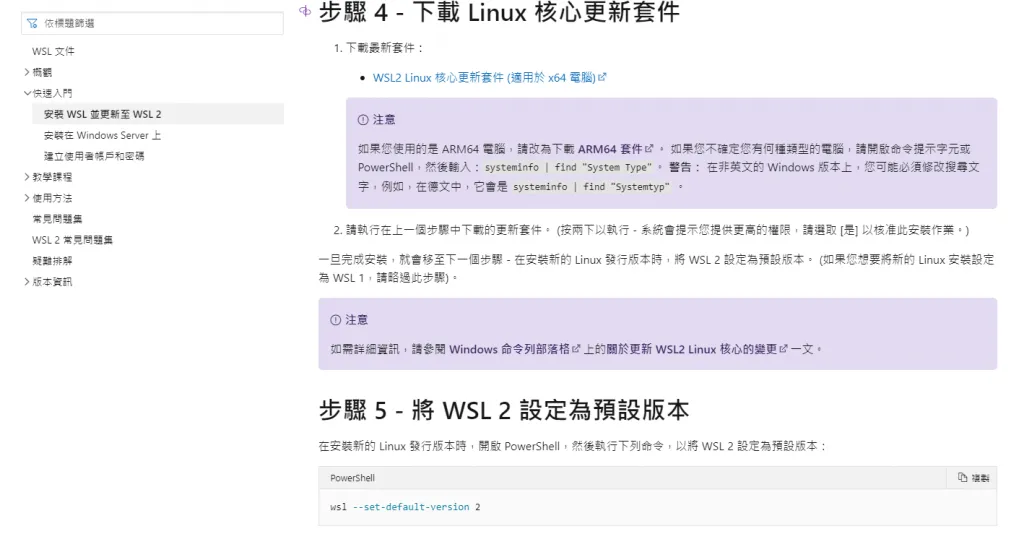The image size is (1024, 555).
Task: Download the WSL2 Linux 核心更新套件 for x64
Action: coord(484,77)
